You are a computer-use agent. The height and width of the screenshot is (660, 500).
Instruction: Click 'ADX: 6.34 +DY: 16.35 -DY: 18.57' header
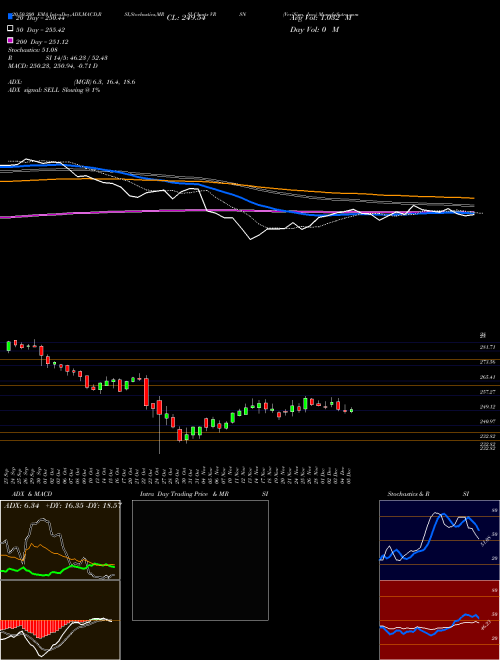pos(63,506)
